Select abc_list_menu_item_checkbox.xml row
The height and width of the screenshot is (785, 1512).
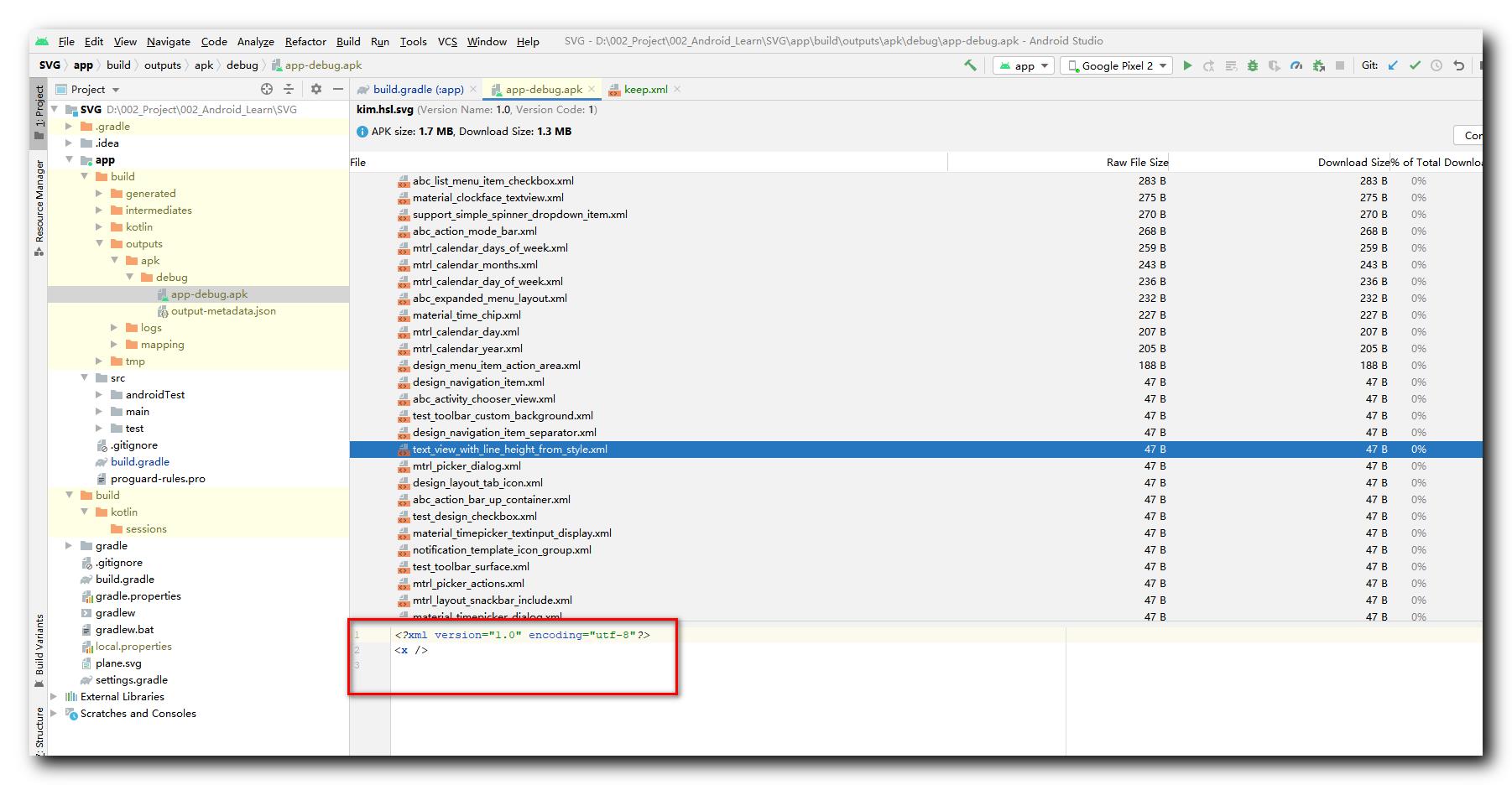[916, 181]
